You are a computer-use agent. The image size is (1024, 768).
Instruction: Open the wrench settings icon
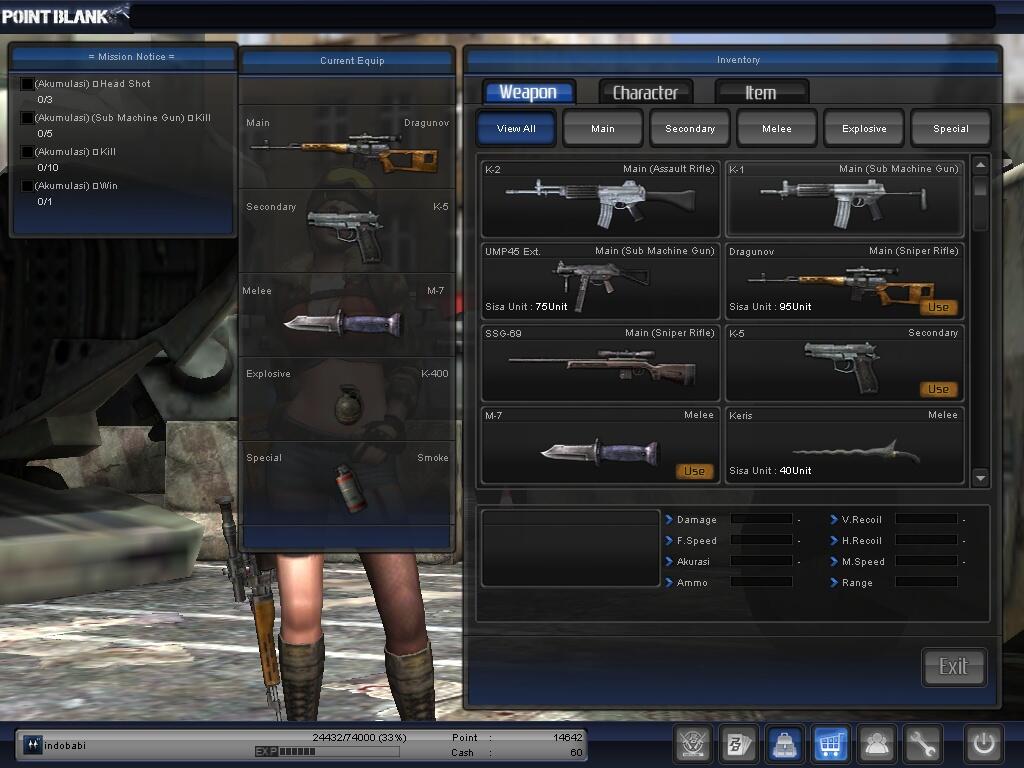pos(922,744)
